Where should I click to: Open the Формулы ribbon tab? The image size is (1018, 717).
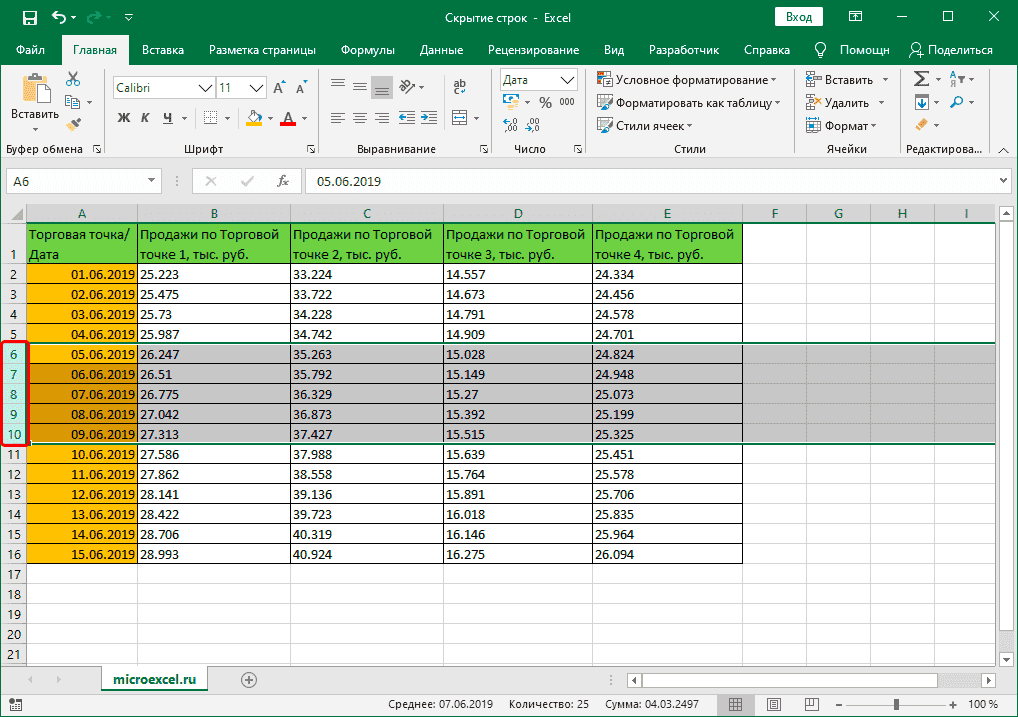(x=367, y=50)
